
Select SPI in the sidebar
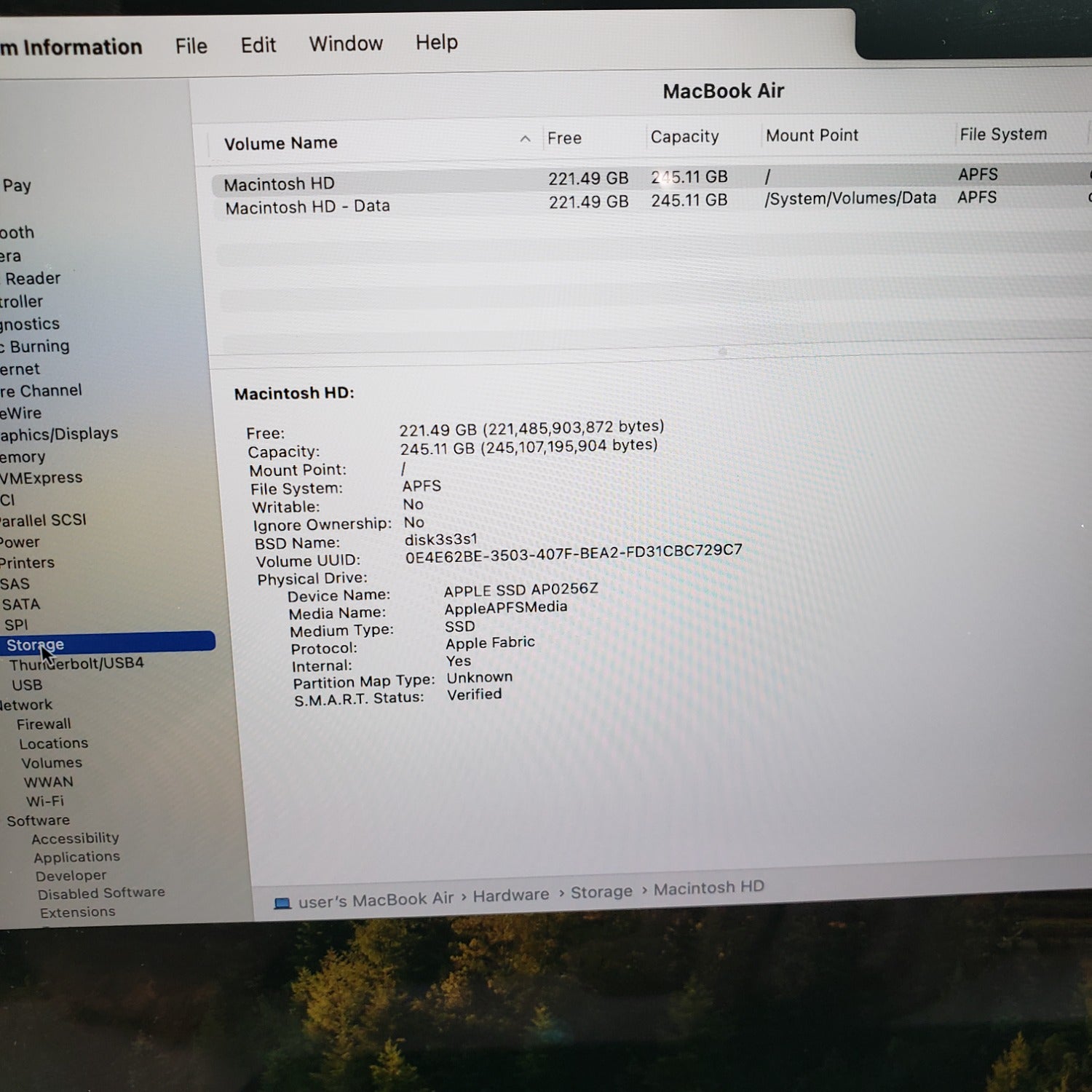tap(16, 625)
